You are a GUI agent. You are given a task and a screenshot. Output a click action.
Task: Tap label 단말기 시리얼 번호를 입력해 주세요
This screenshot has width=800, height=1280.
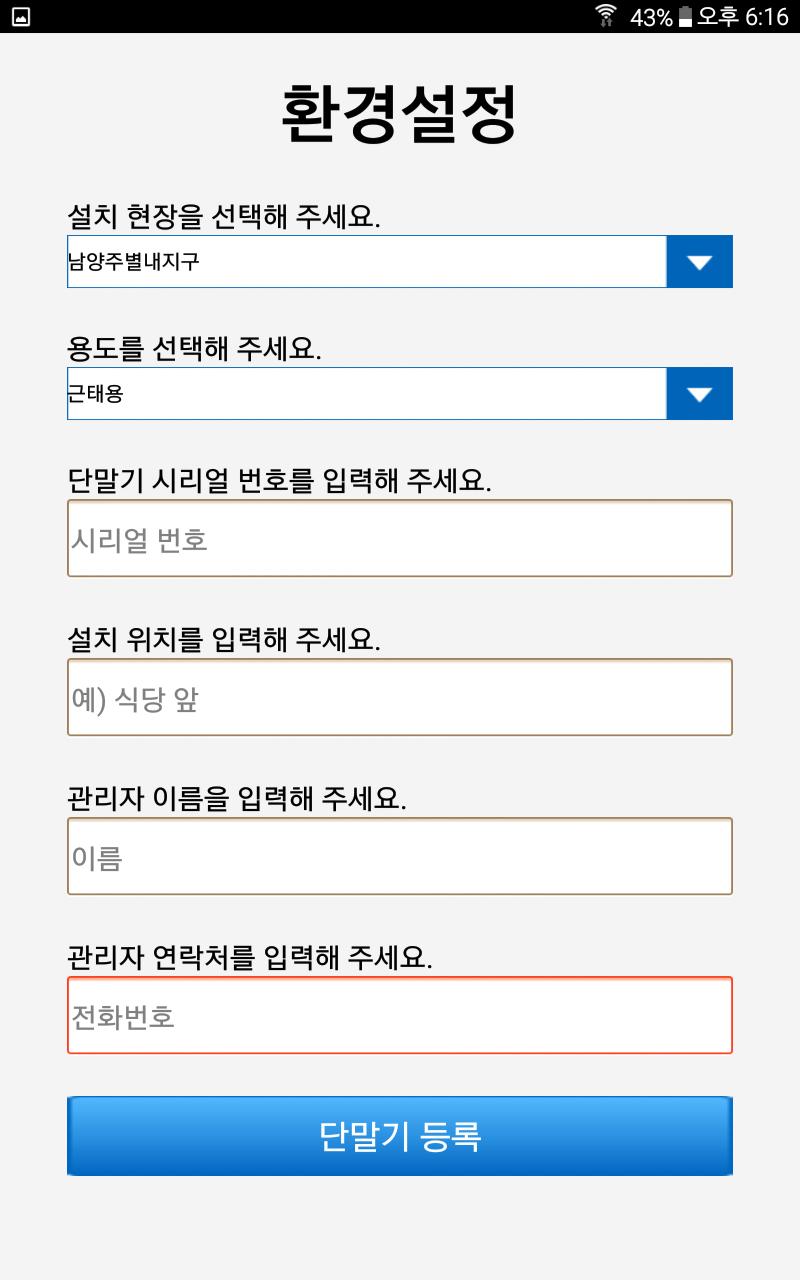pos(279,480)
